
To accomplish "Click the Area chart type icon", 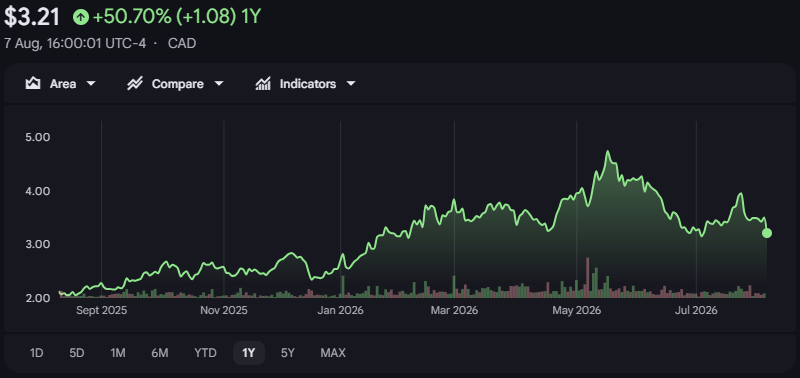I will (x=33, y=84).
